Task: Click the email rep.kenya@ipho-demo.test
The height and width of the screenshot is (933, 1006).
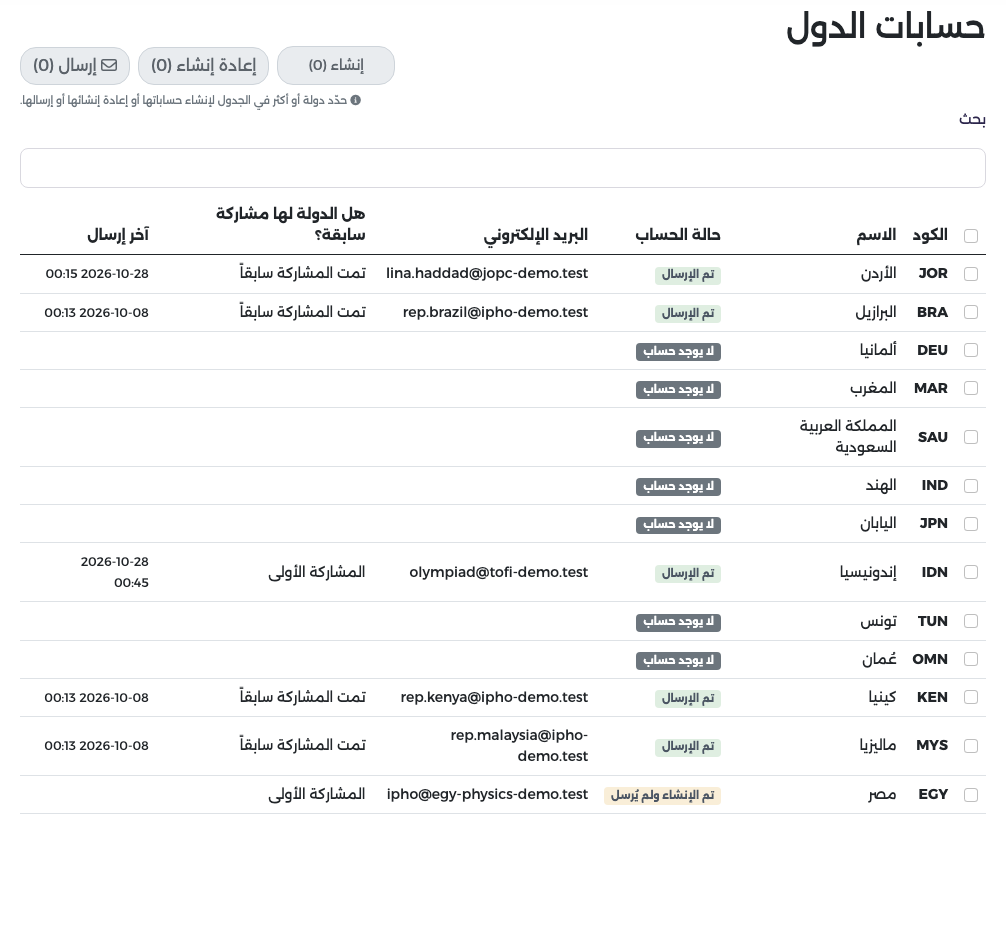Action: pyautogui.click(x=494, y=697)
